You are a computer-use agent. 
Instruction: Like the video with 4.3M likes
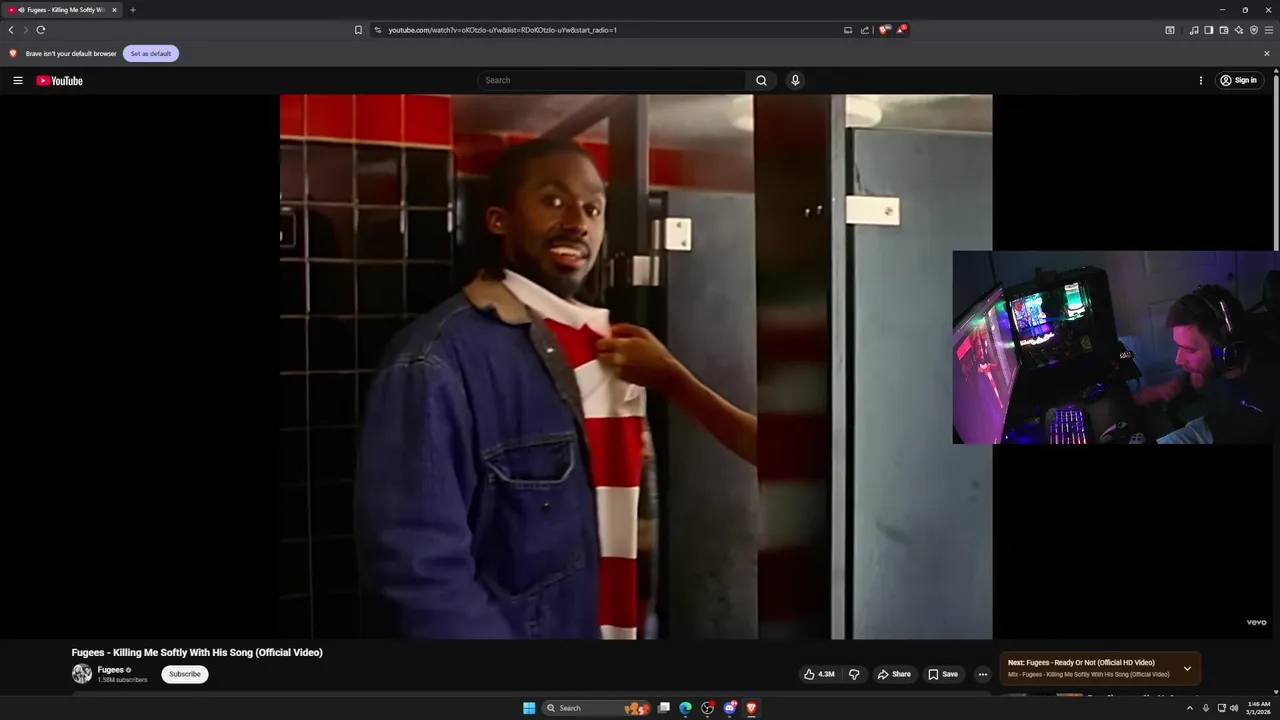coord(820,674)
